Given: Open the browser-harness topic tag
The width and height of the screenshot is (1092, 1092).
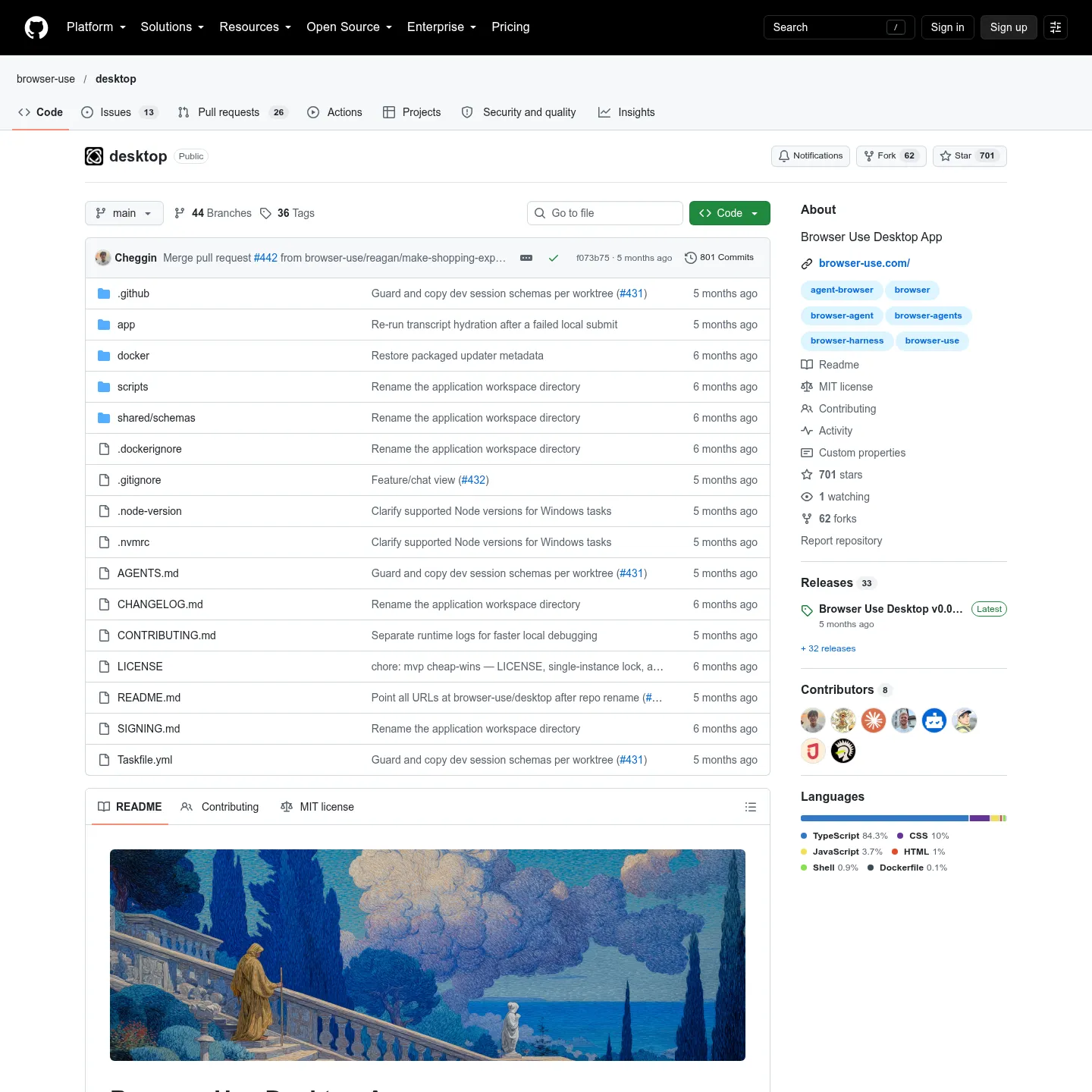Looking at the screenshot, I should point(847,340).
